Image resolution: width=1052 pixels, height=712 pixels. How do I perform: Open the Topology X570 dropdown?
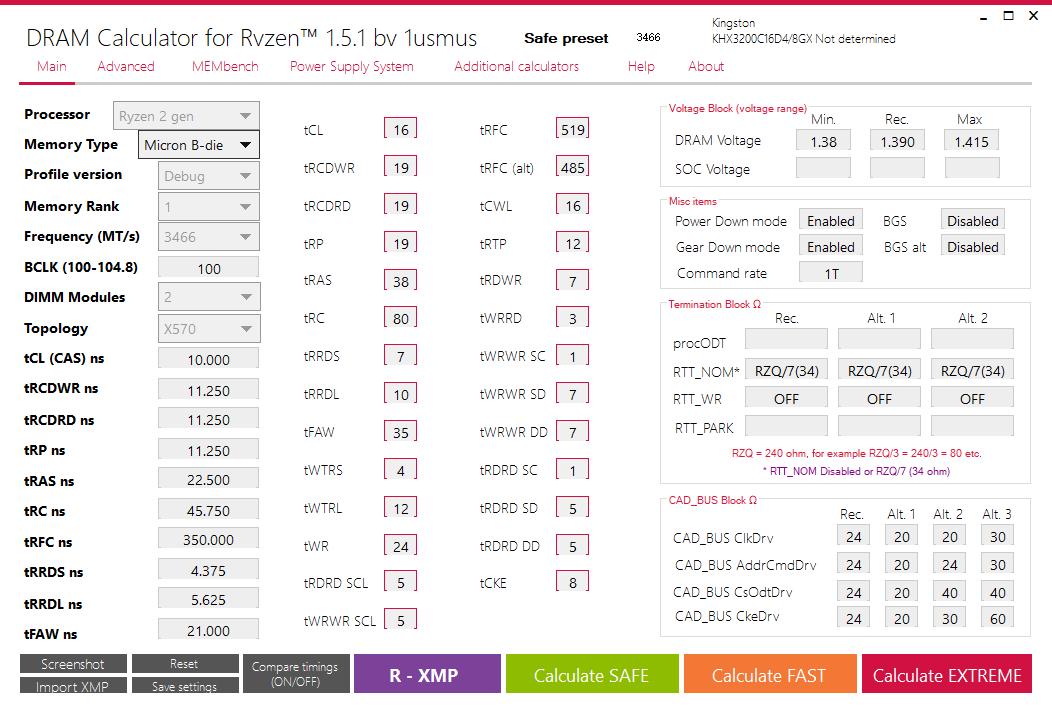point(209,328)
